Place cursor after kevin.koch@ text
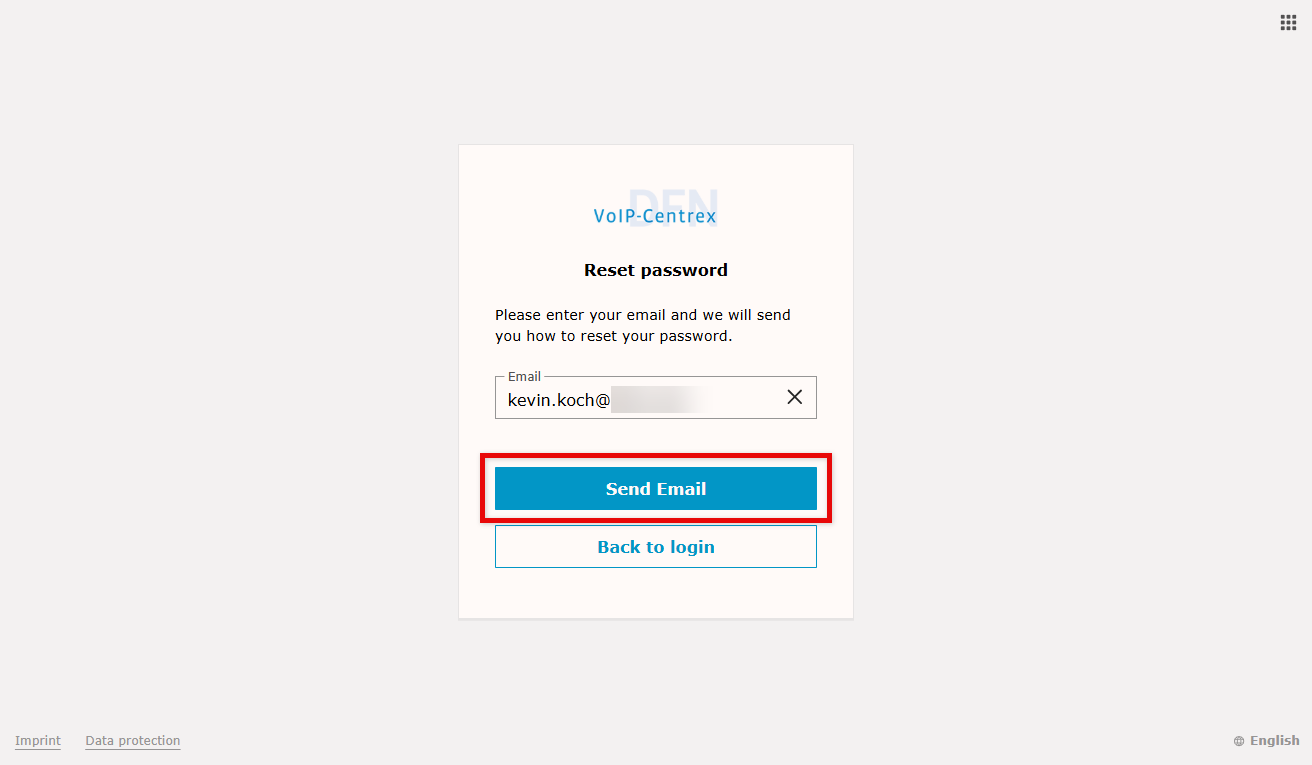The width and height of the screenshot is (1312, 765). 611,399
